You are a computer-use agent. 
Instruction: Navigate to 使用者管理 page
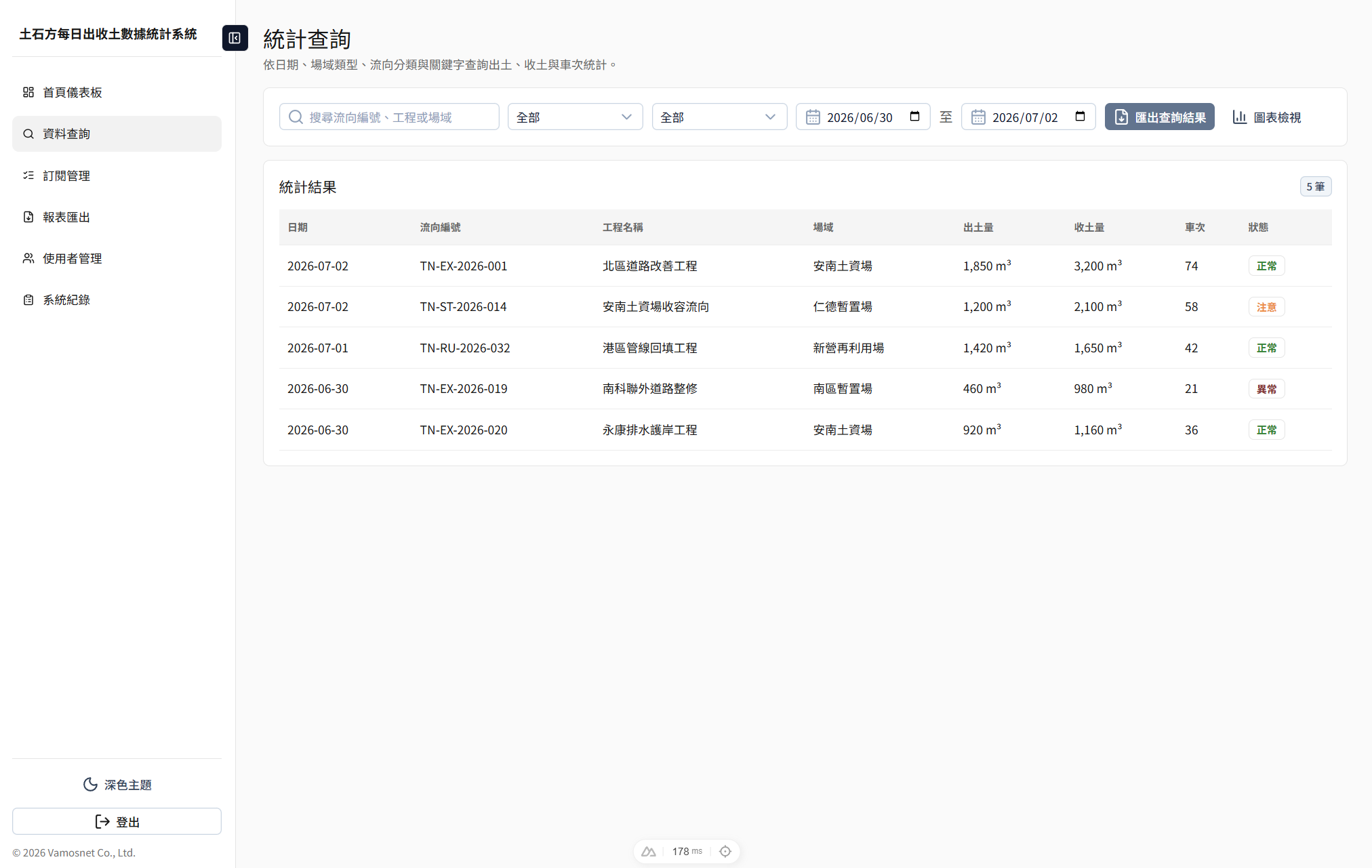tap(117, 258)
